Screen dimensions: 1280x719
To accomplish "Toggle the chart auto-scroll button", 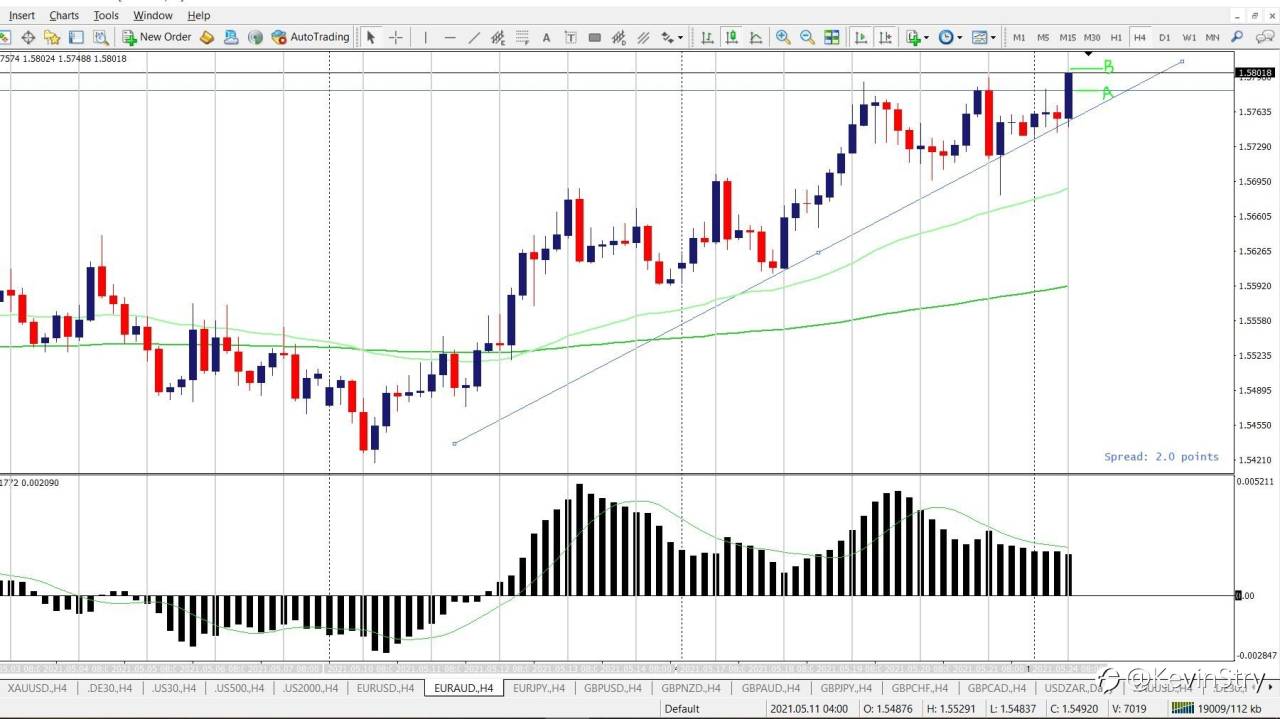I will tap(860, 37).
